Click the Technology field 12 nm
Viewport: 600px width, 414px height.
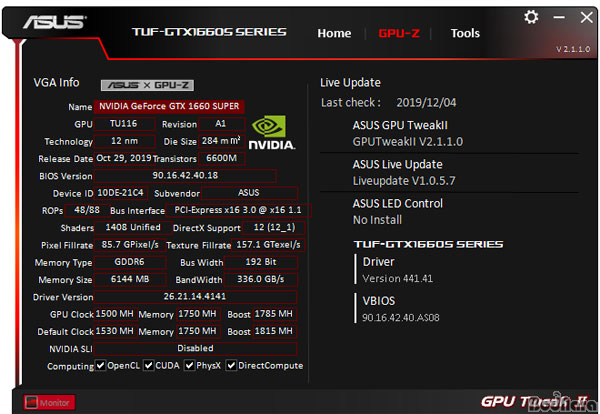point(124,141)
